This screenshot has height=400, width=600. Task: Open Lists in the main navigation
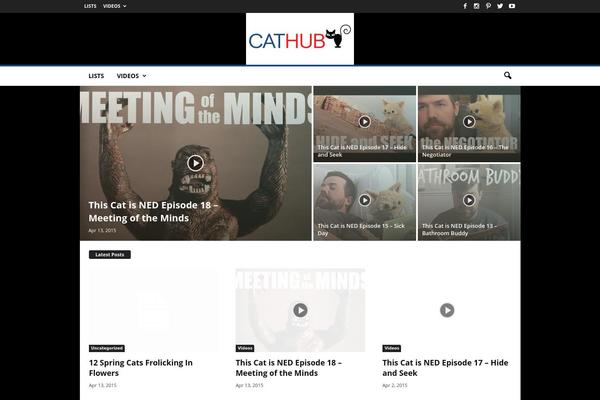(96, 76)
